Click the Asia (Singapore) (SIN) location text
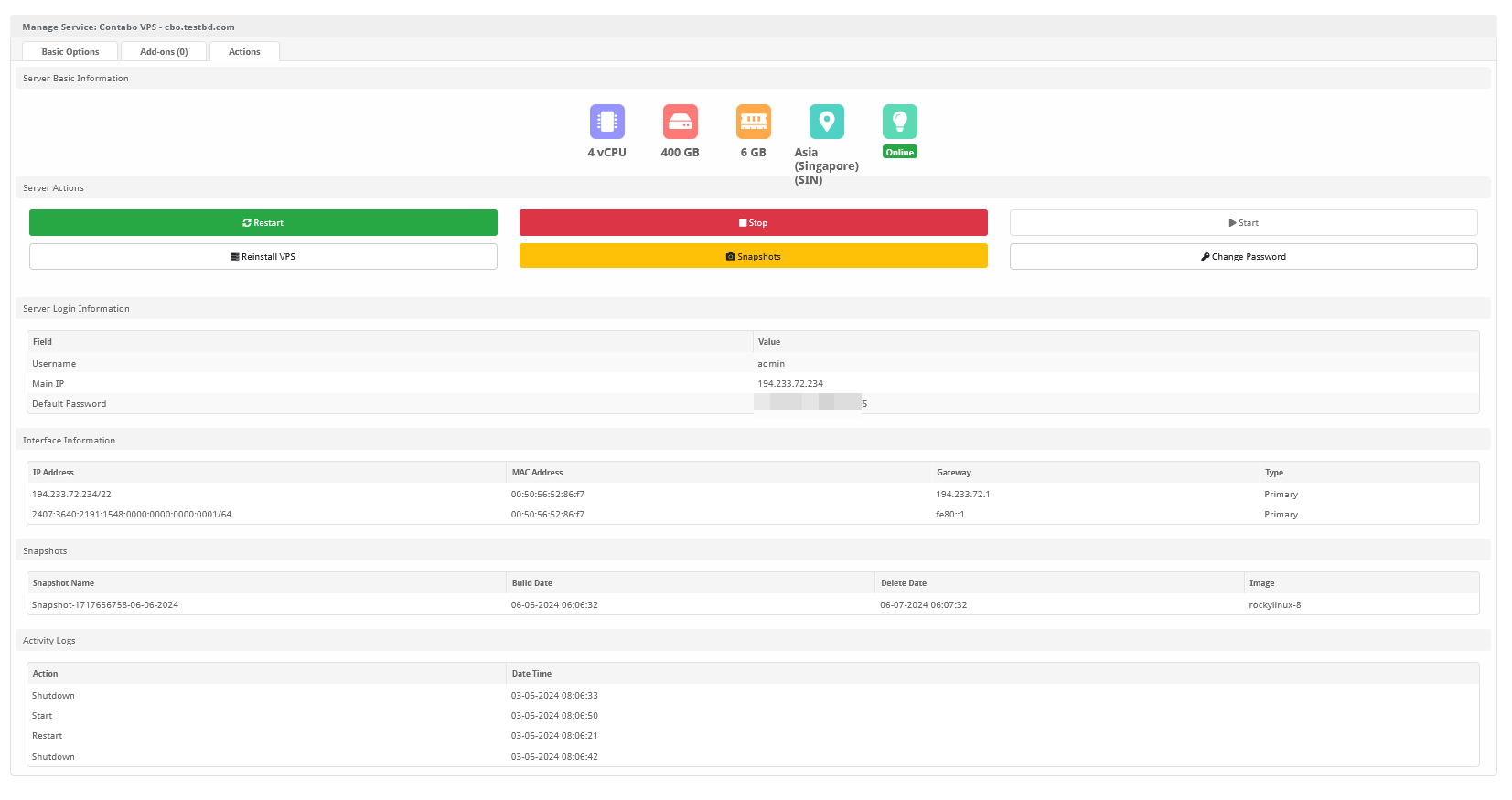 point(826,166)
